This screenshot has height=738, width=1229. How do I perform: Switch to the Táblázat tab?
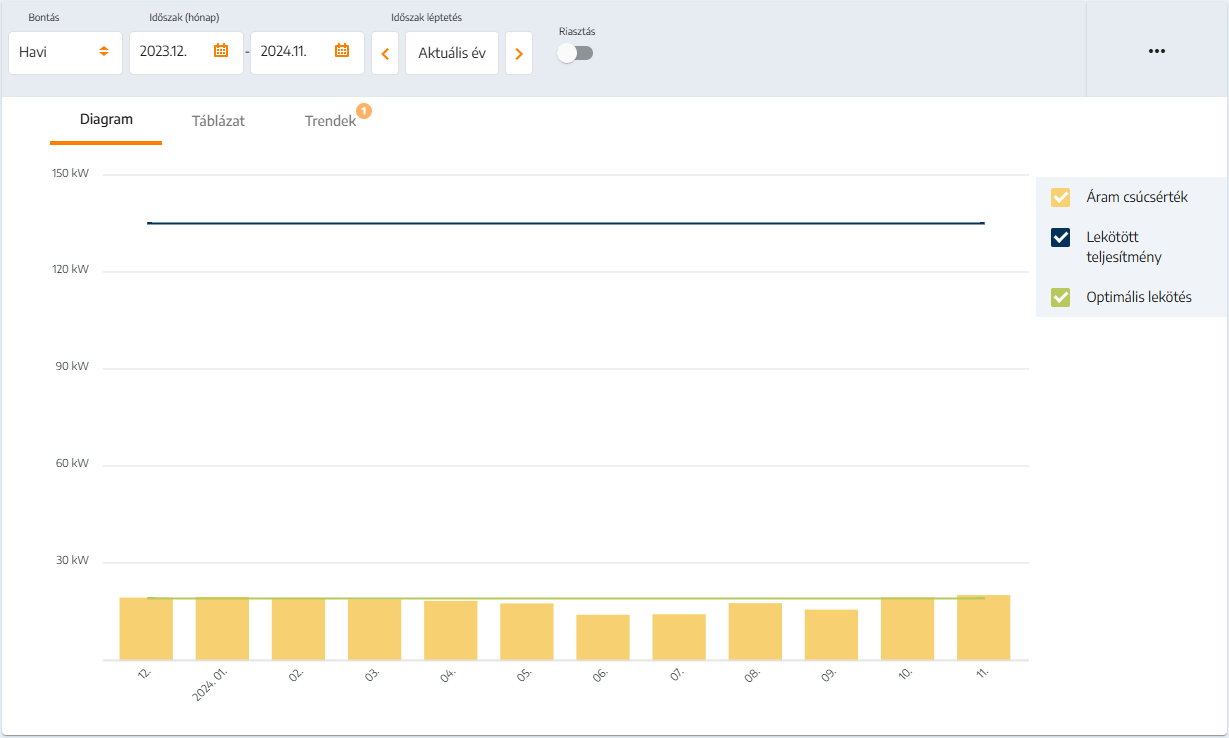tap(218, 121)
